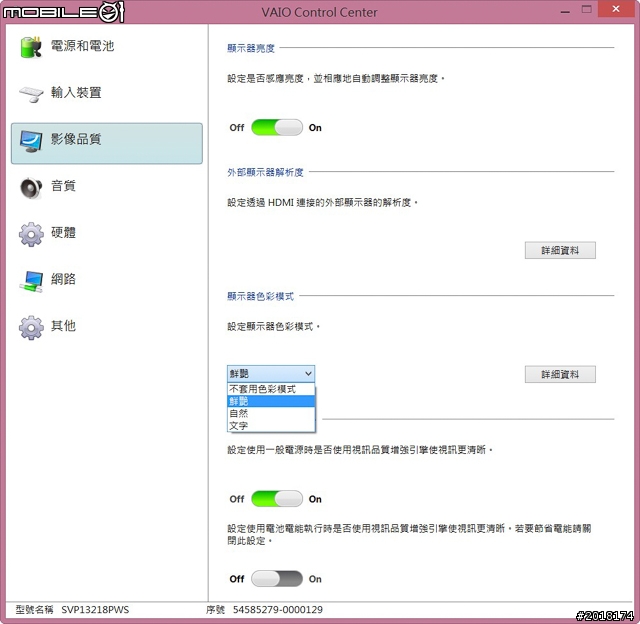Click 詳細資料 button for external display resolution

560,251
